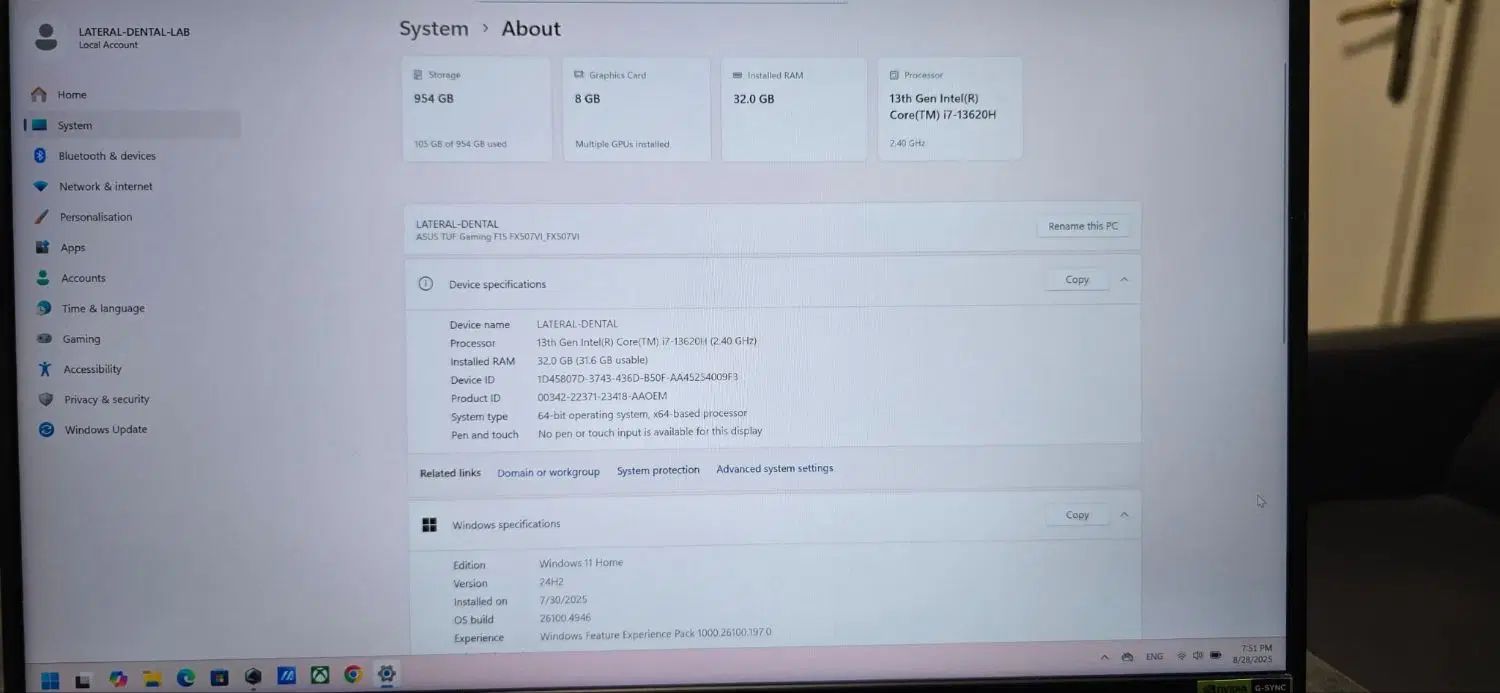Open Network & internet settings
1500x693 pixels.
(x=133, y=186)
